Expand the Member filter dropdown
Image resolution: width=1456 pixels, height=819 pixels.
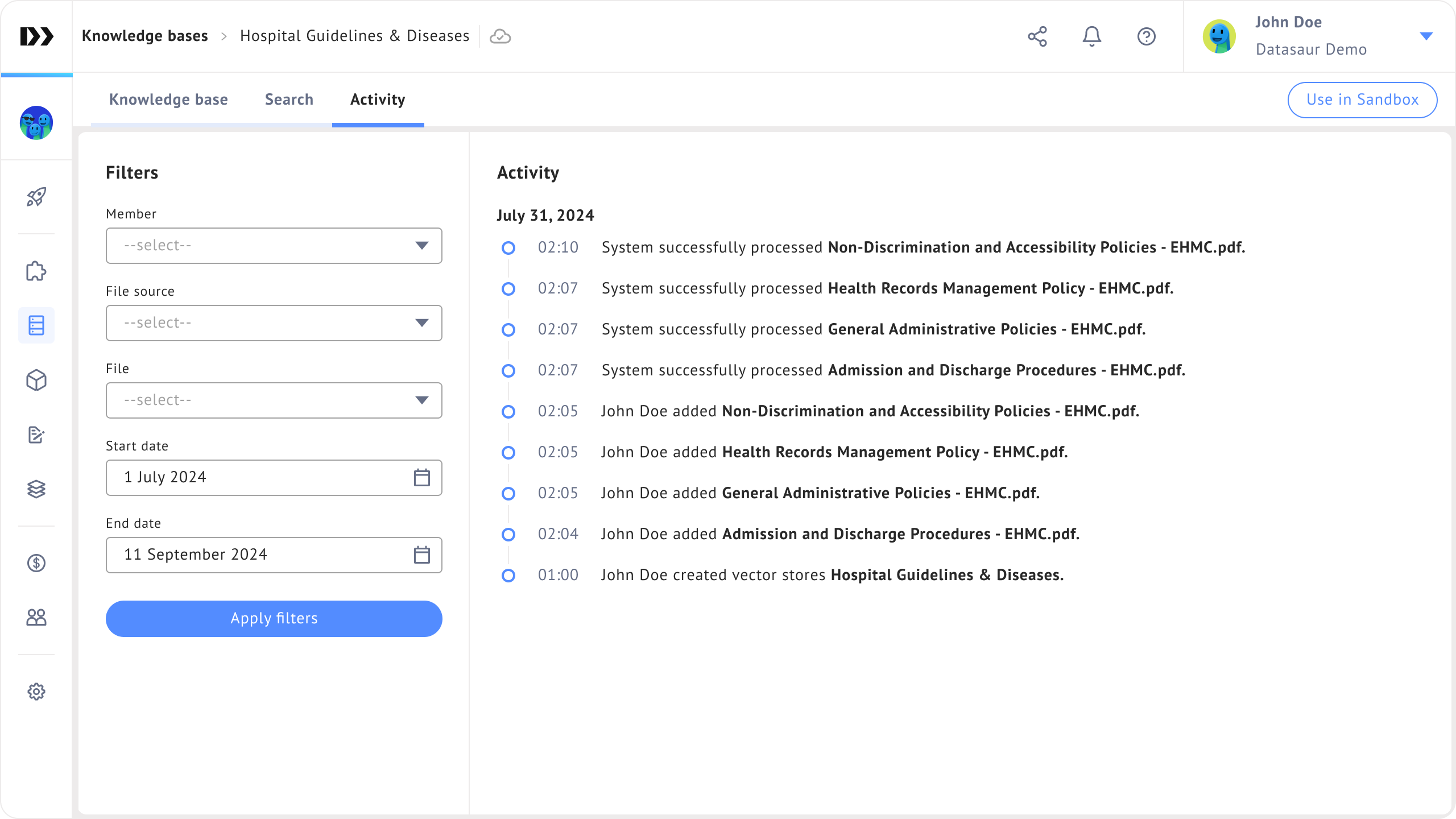coord(274,246)
